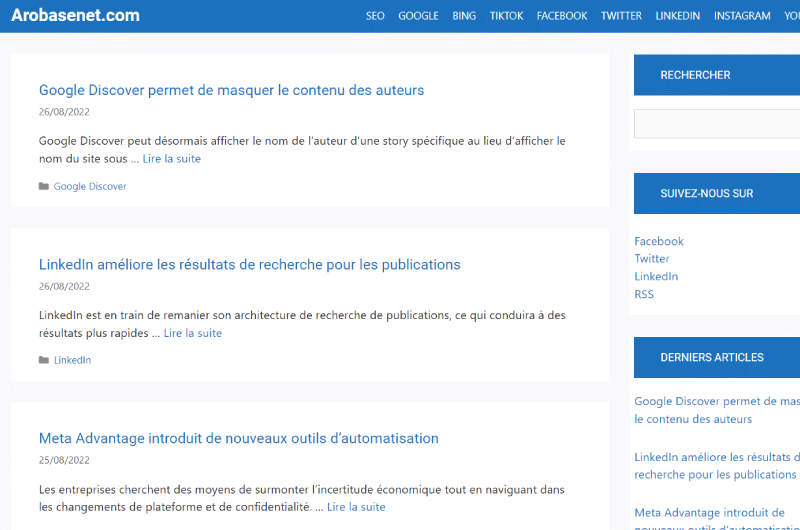Follow on Facebook in the sidebar

pos(659,241)
